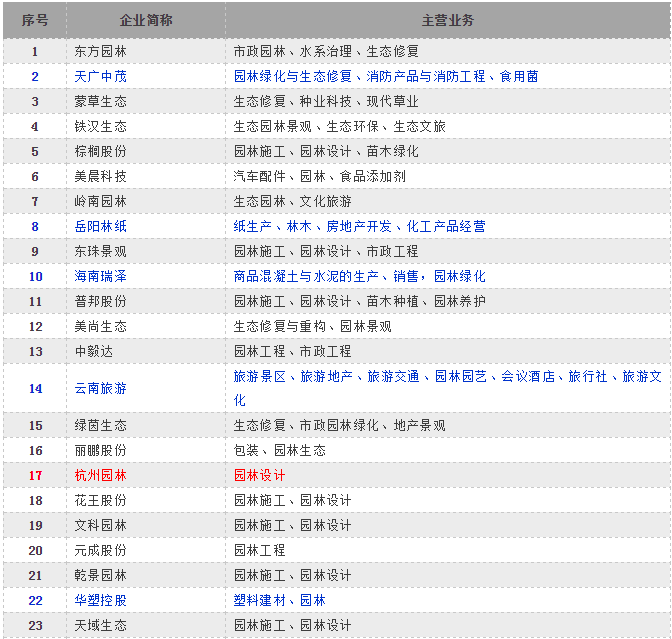
Task: Select the company name 天域生态
Action: click(100, 625)
